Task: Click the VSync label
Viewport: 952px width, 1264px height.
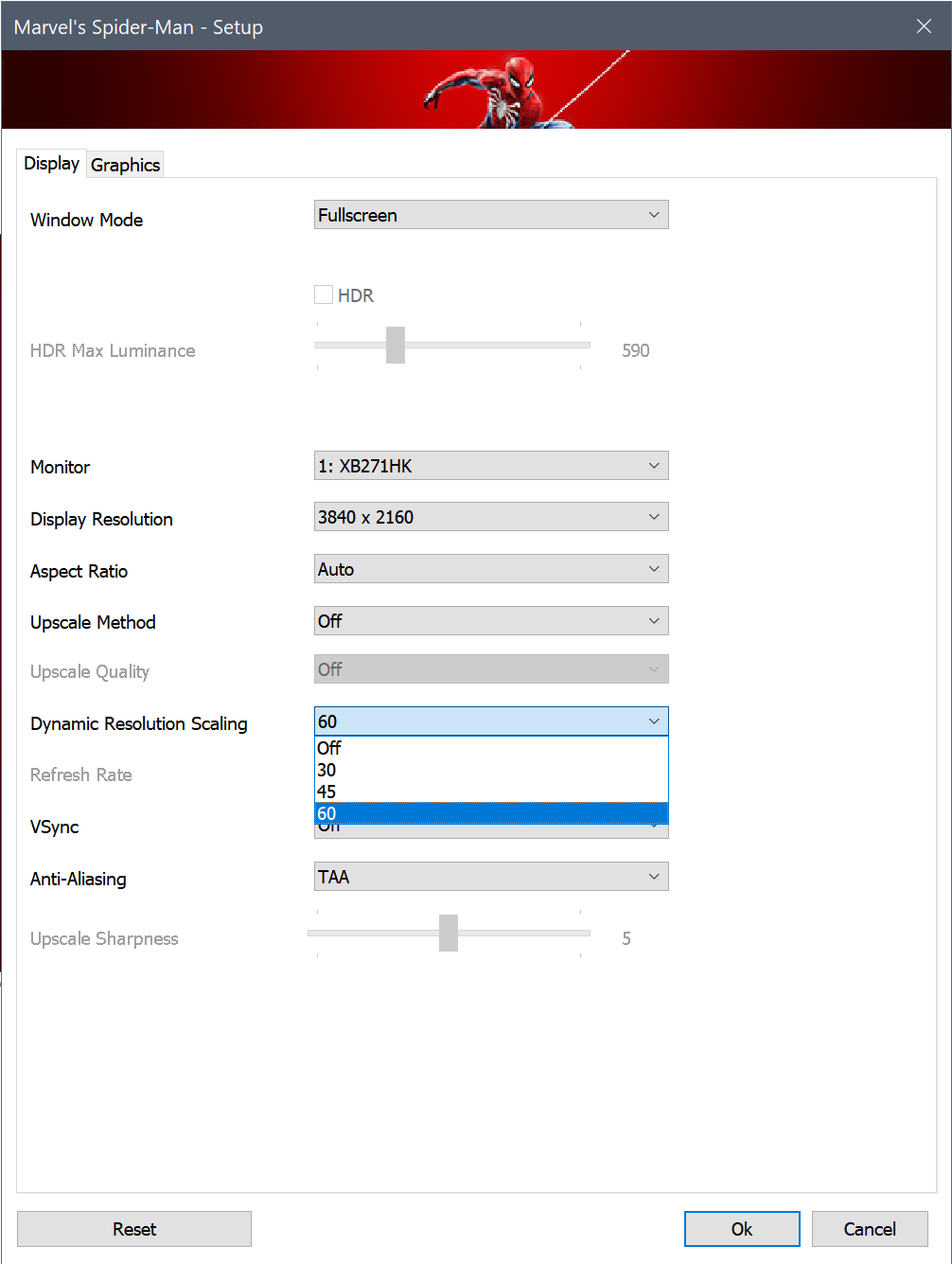Action: click(x=55, y=827)
